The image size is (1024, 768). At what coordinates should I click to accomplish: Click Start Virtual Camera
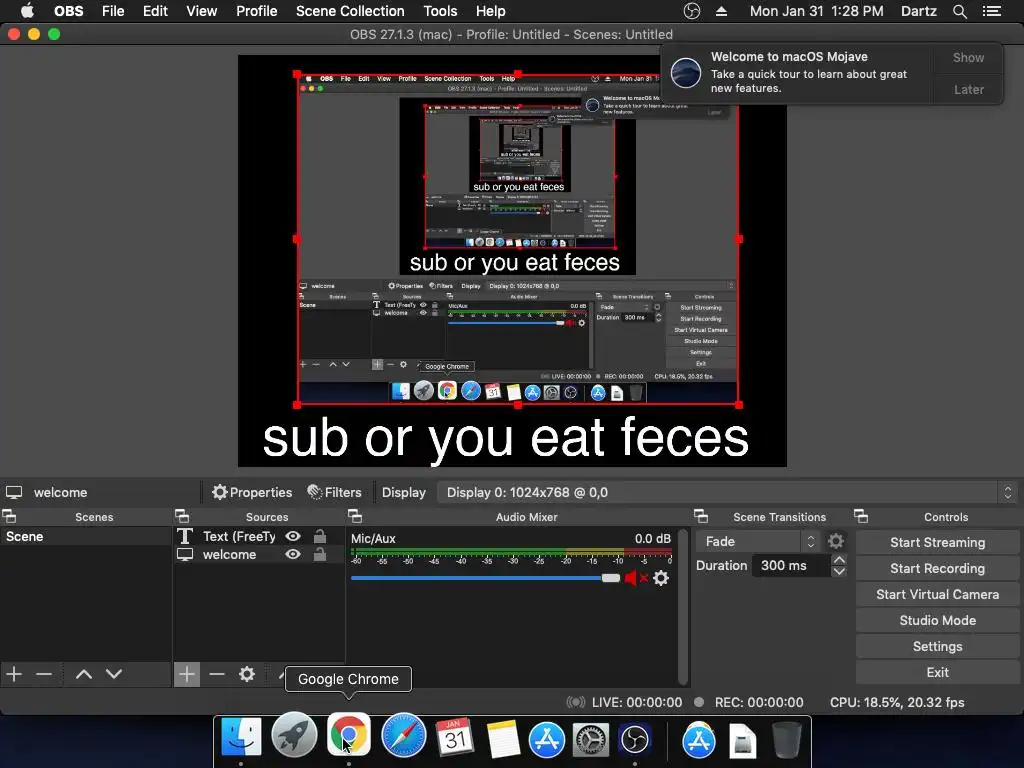coord(937,594)
